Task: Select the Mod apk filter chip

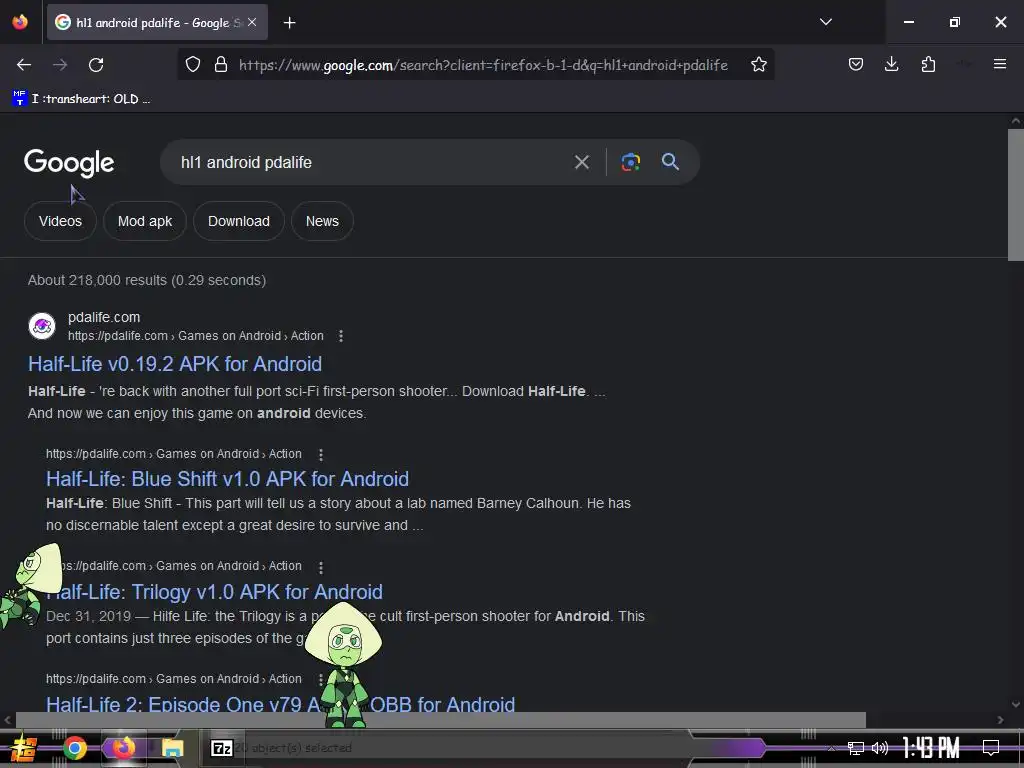Action: click(145, 221)
